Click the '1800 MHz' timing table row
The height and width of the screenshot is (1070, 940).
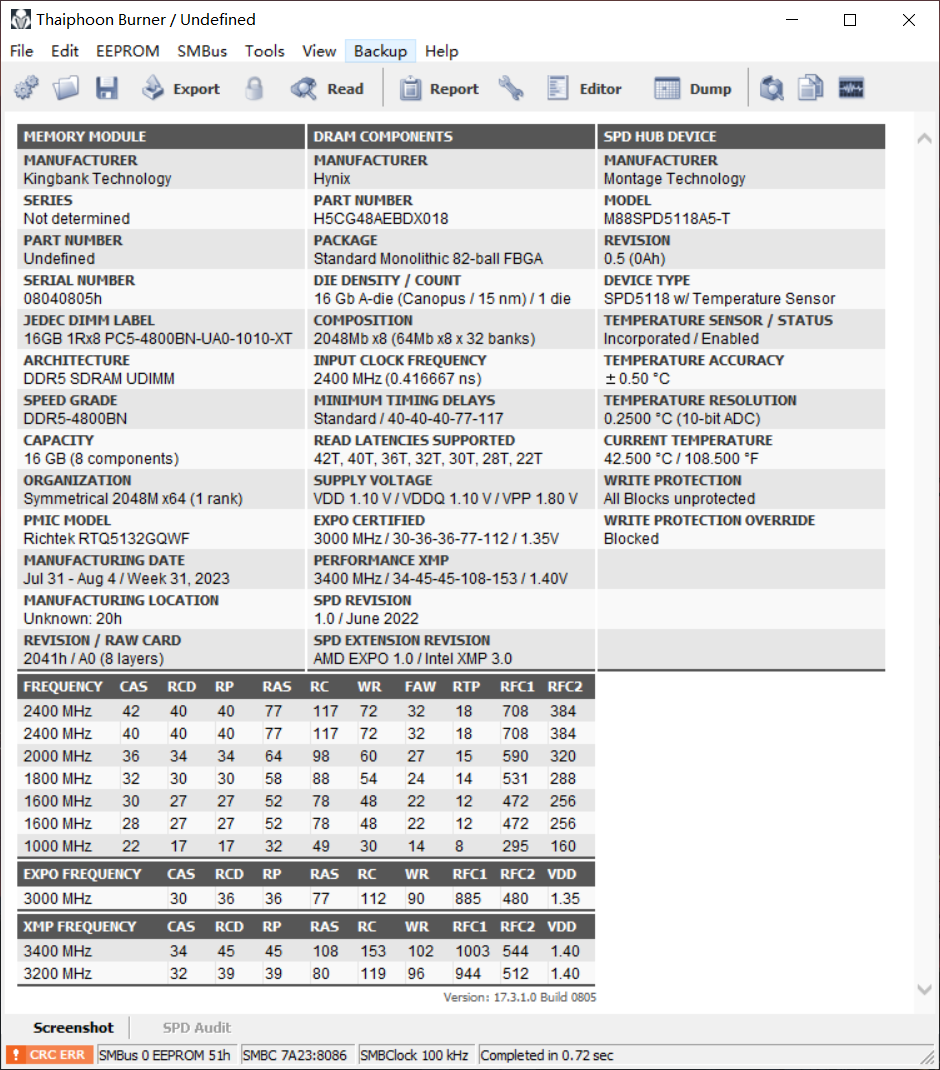point(306,779)
